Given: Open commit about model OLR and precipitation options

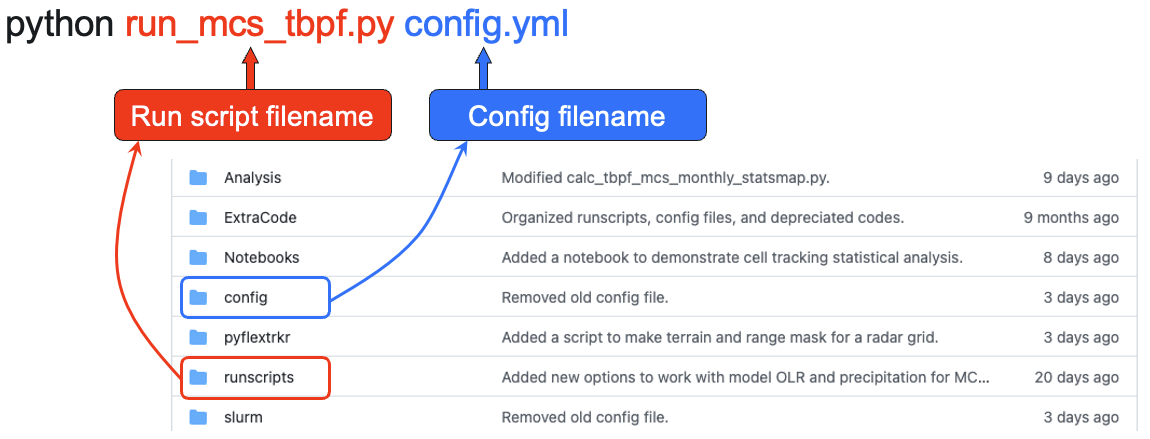Looking at the screenshot, I should pyautogui.click(x=745, y=377).
